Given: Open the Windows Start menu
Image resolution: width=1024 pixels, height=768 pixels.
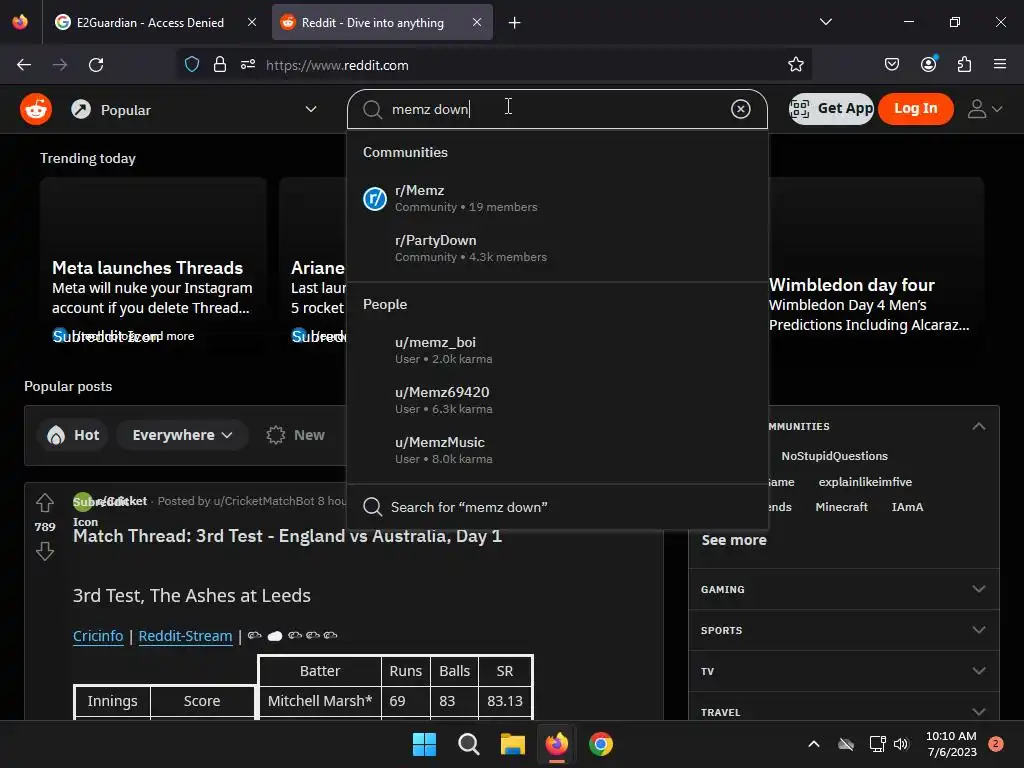Looking at the screenshot, I should pos(424,744).
